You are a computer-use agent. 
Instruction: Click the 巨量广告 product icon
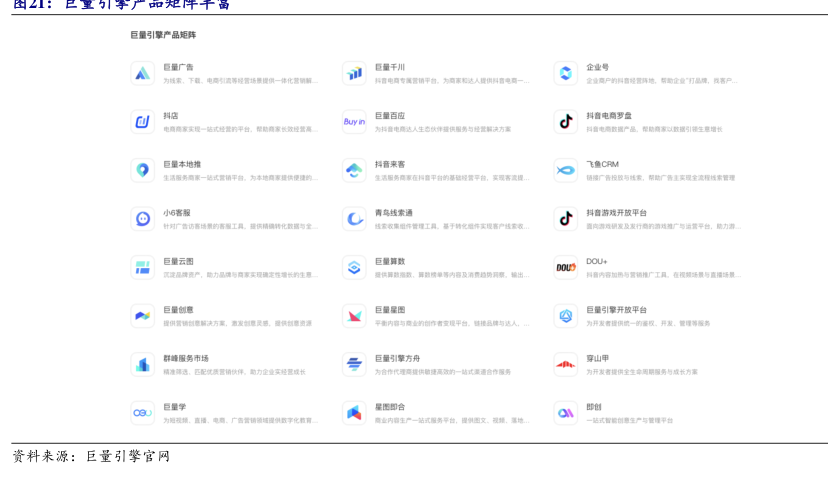(142, 73)
